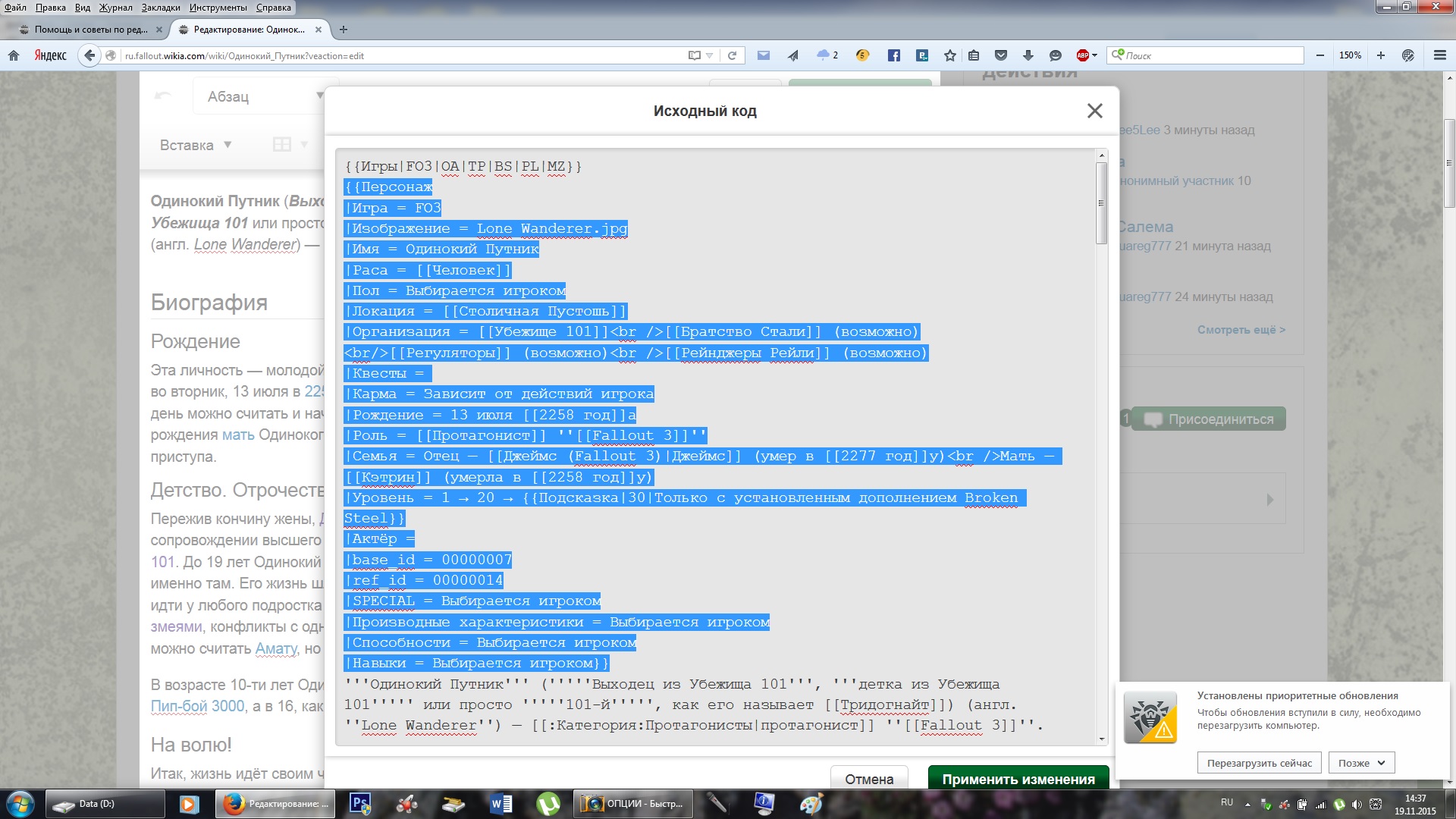Click the mail envelope toolbar icon
1456x819 pixels.
click(764, 55)
